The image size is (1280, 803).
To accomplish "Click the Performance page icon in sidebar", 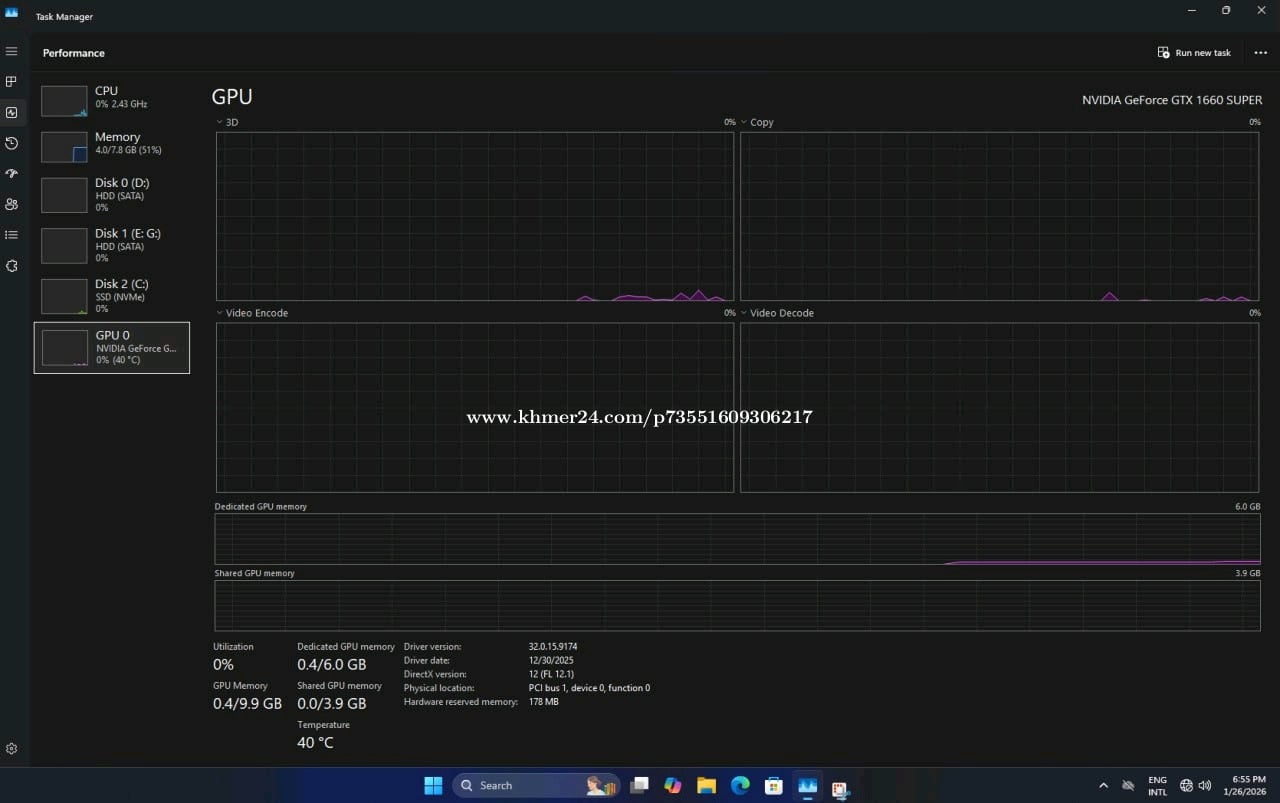I will click(x=12, y=112).
